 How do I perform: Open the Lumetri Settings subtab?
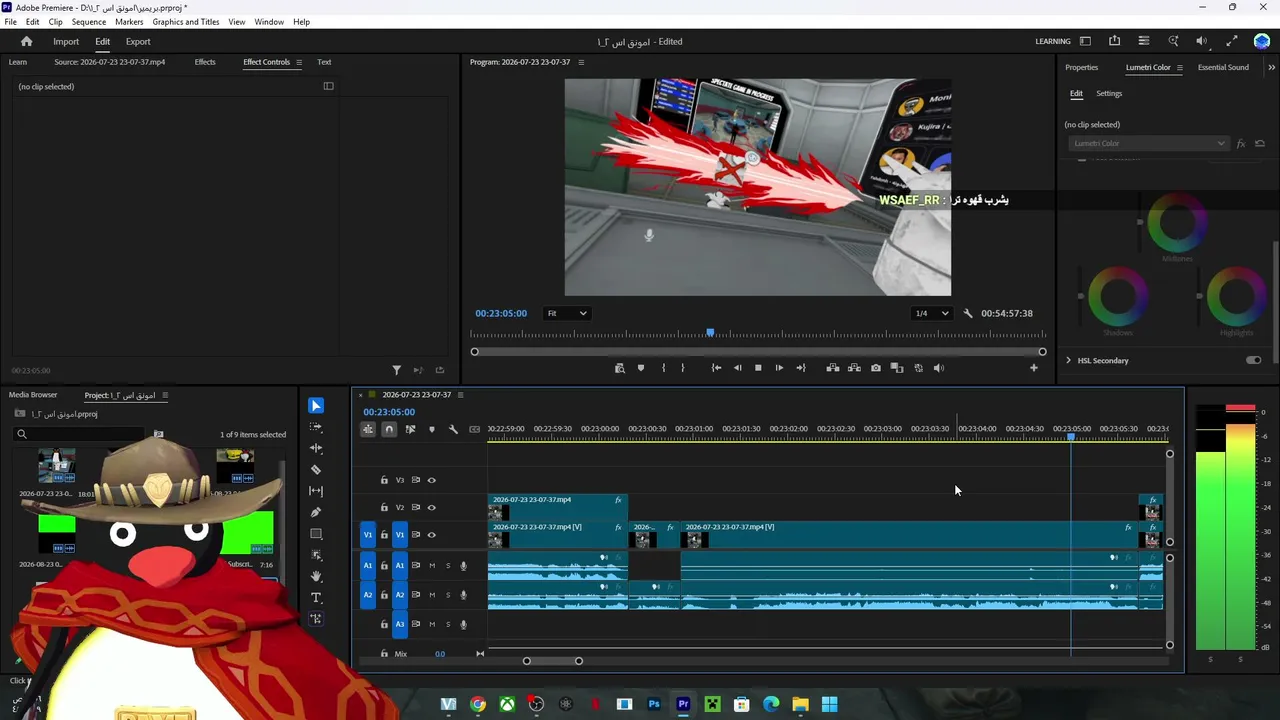[1109, 93]
